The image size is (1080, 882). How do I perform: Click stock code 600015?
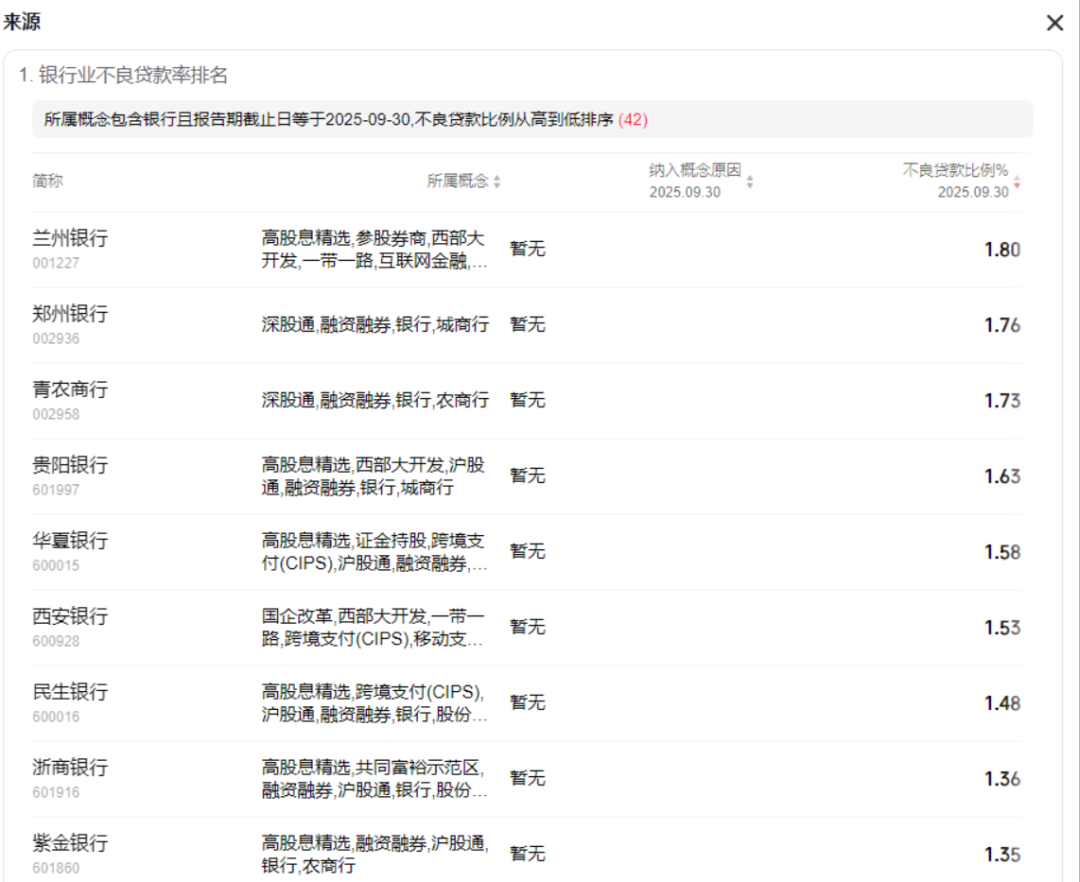click(x=56, y=566)
